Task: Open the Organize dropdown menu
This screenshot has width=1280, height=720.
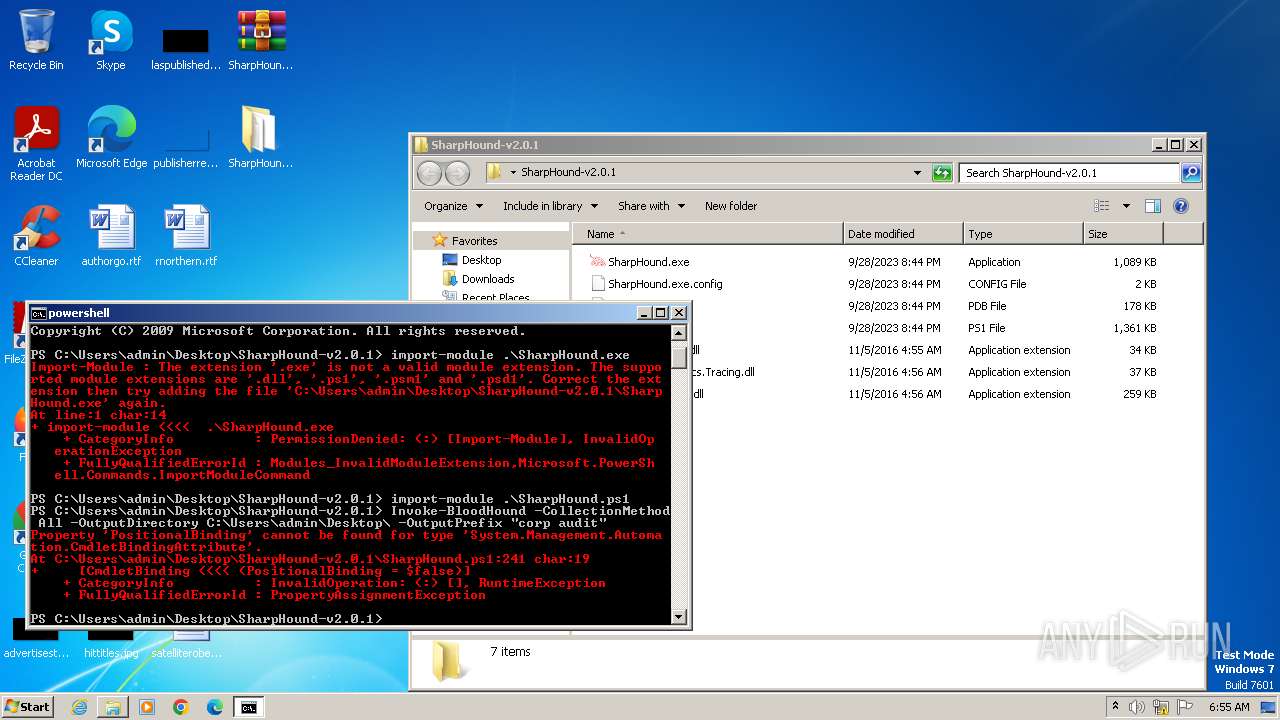Action: tap(453, 206)
